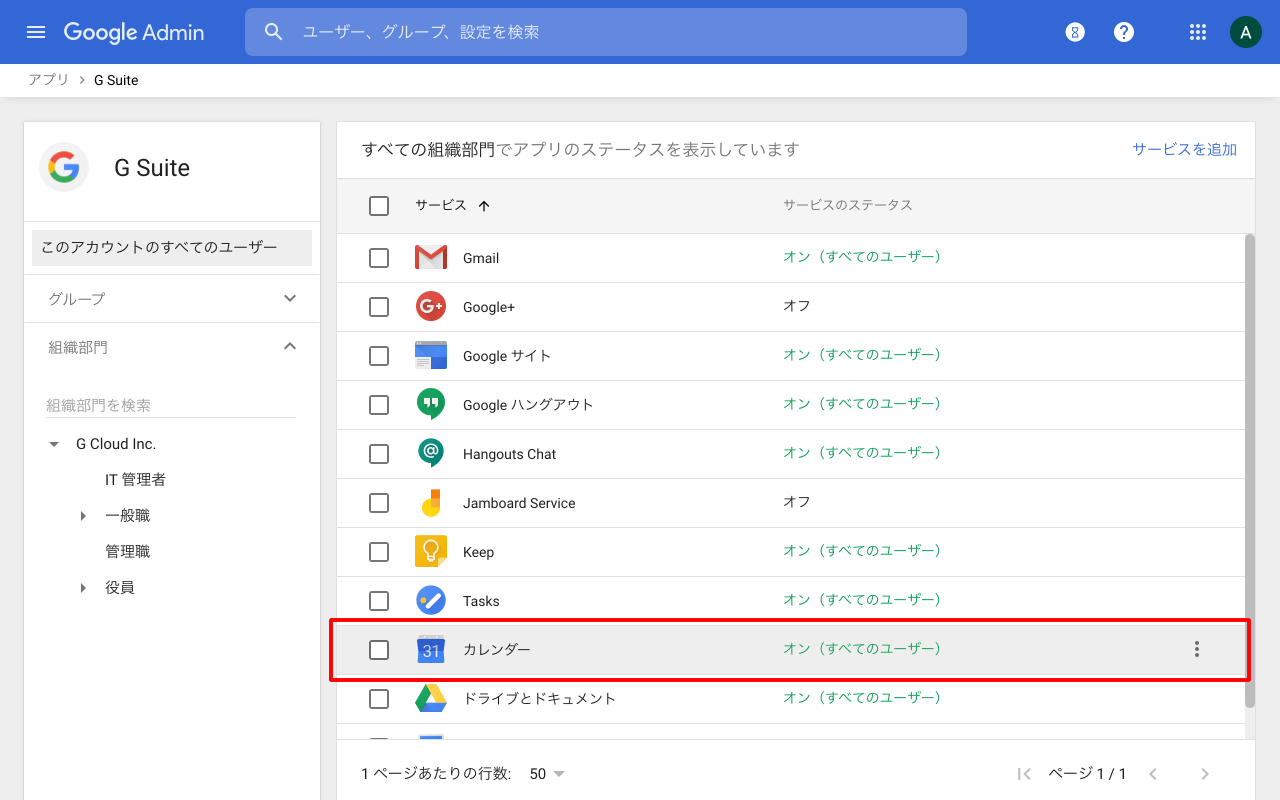Check the Hangouts Chat row checkbox
This screenshot has height=800, width=1280.
point(379,454)
